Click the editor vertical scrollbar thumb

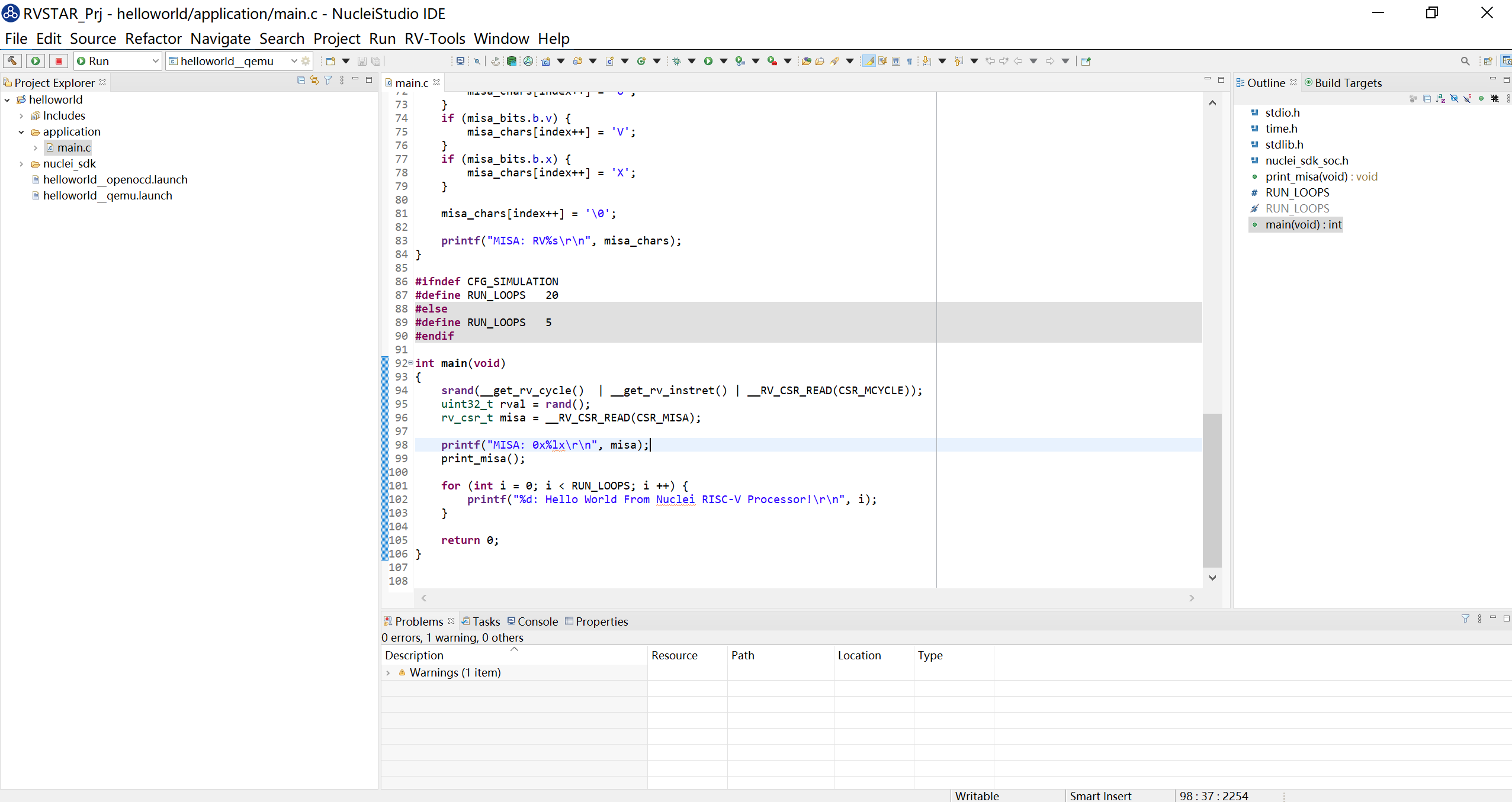(x=1212, y=490)
